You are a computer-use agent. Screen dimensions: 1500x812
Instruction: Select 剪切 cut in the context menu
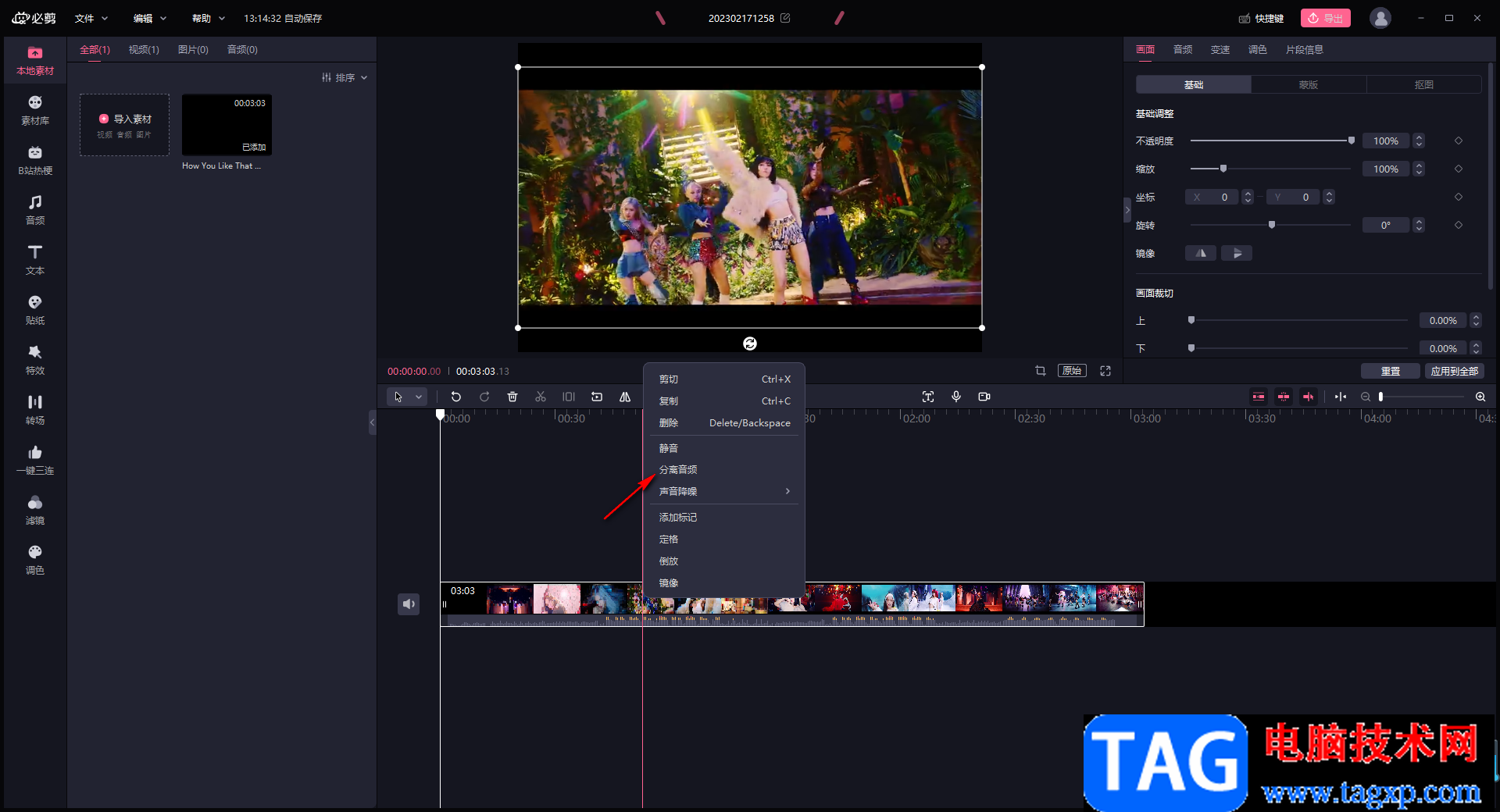[x=723, y=379]
